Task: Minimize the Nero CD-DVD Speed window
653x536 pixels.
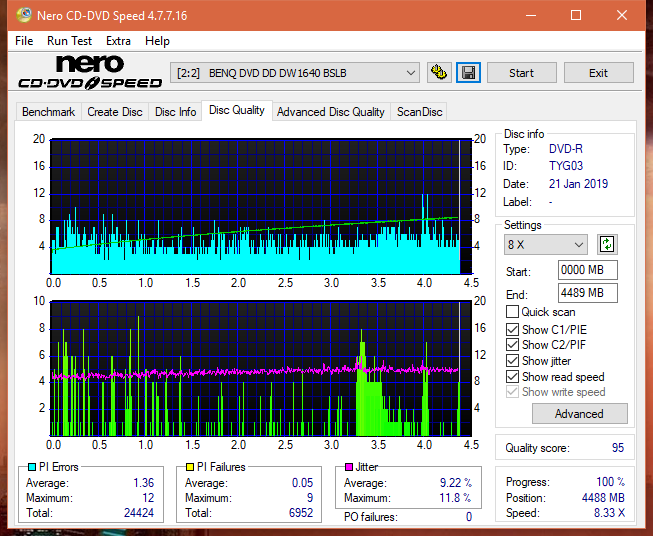Action: [x=531, y=15]
